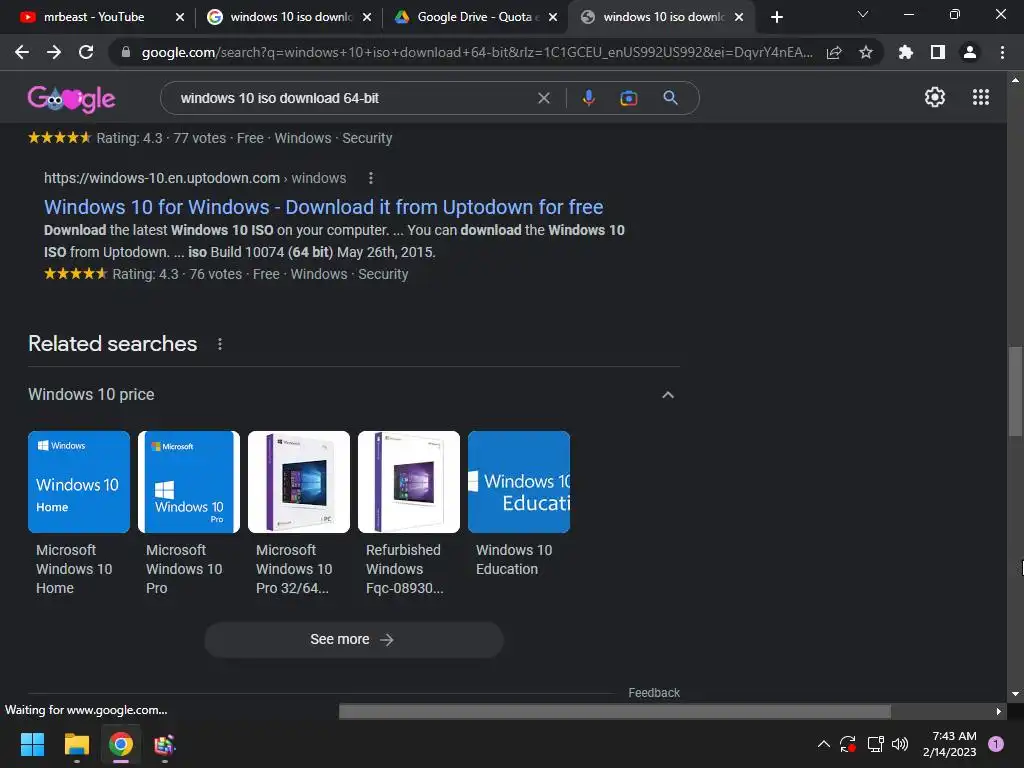Open Related searches options menu
The image size is (1024, 768).
pos(220,344)
